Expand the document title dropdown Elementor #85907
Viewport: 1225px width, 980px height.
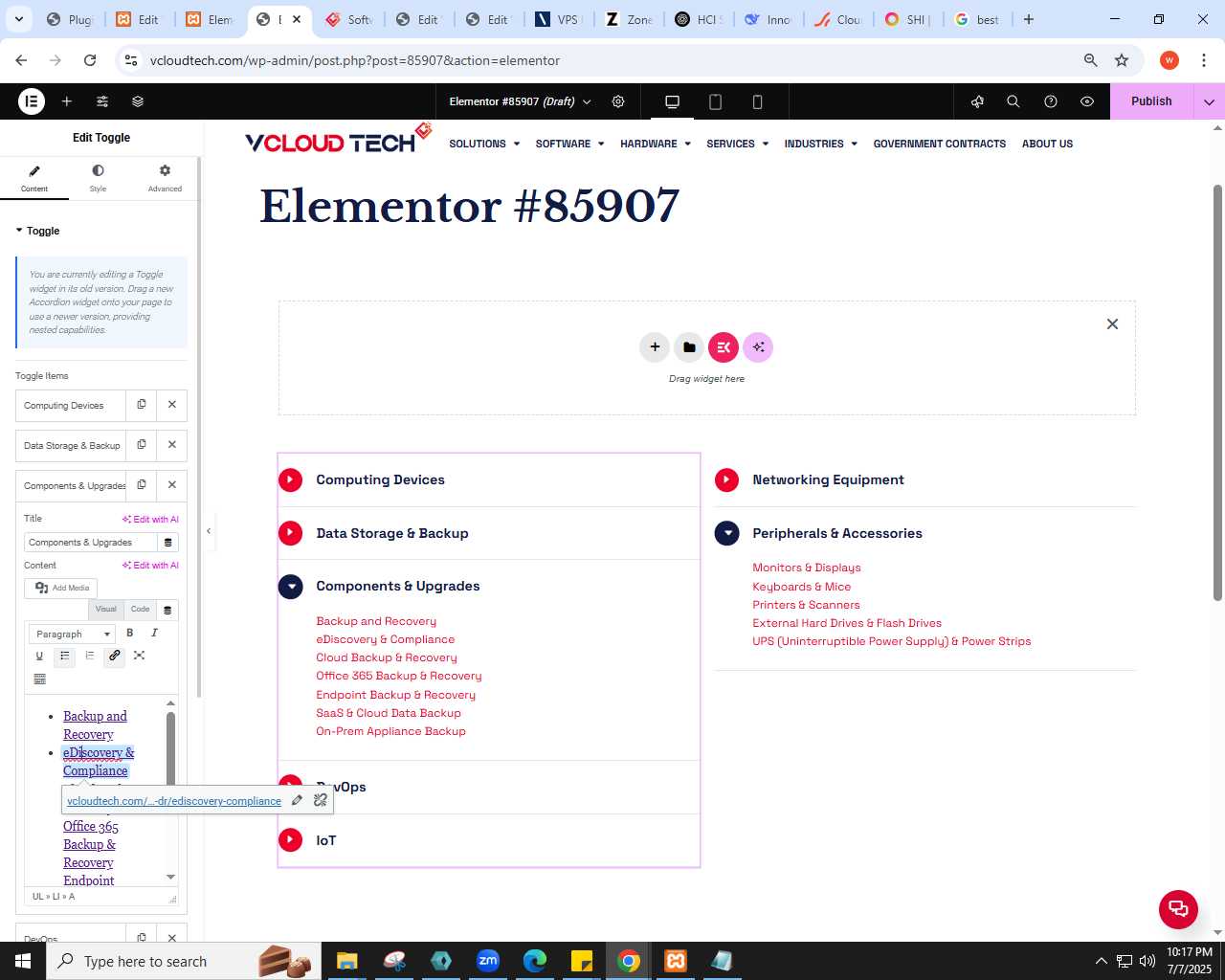click(x=521, y=101)
